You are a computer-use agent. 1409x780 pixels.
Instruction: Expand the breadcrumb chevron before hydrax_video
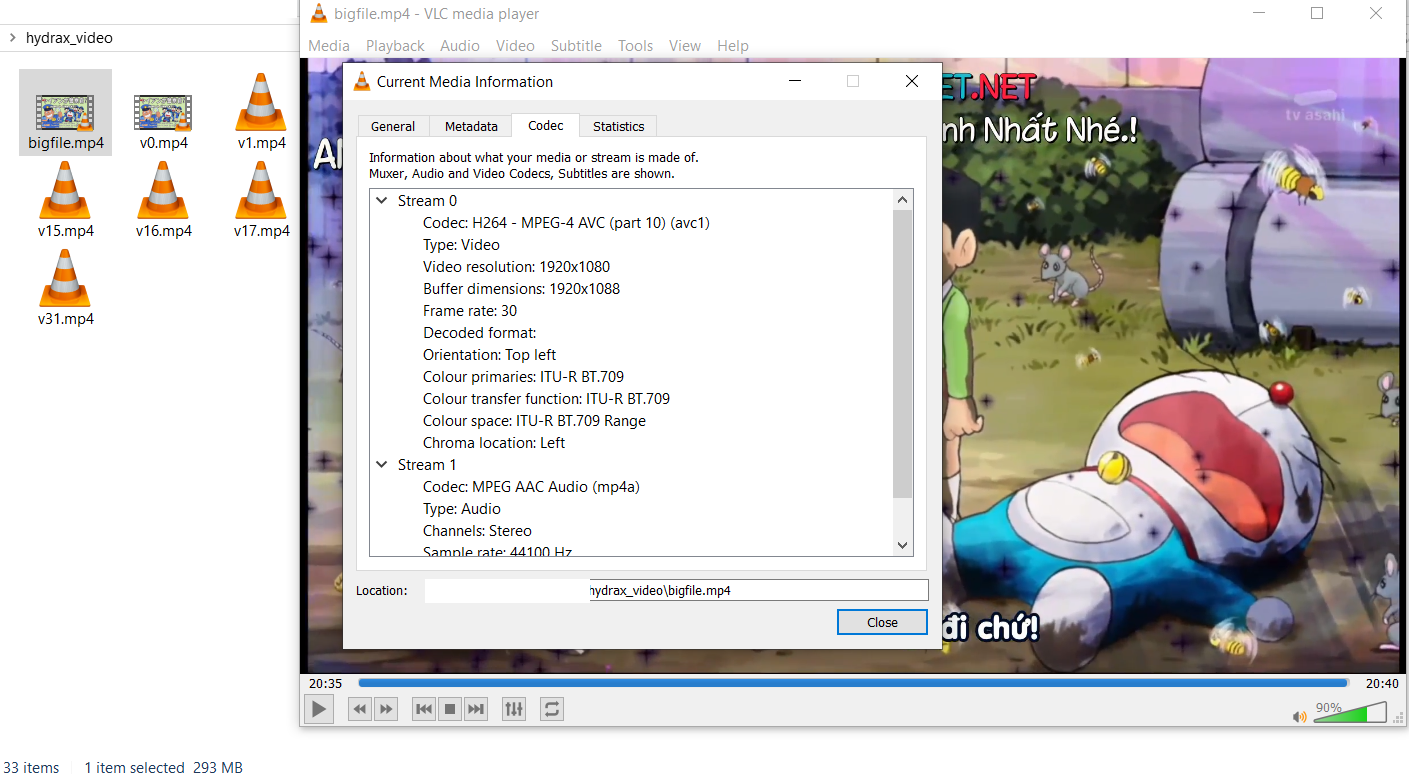tap(11, 38)
